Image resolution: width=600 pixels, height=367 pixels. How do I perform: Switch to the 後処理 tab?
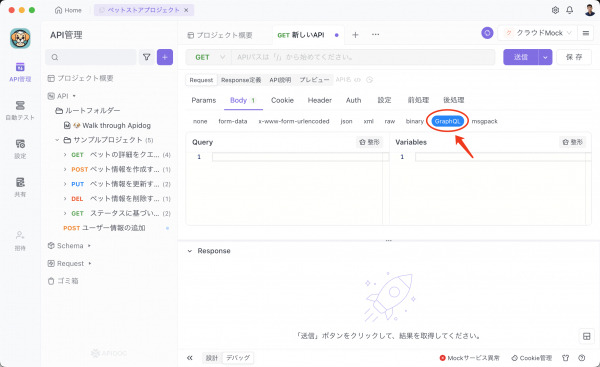coord(453,100)
